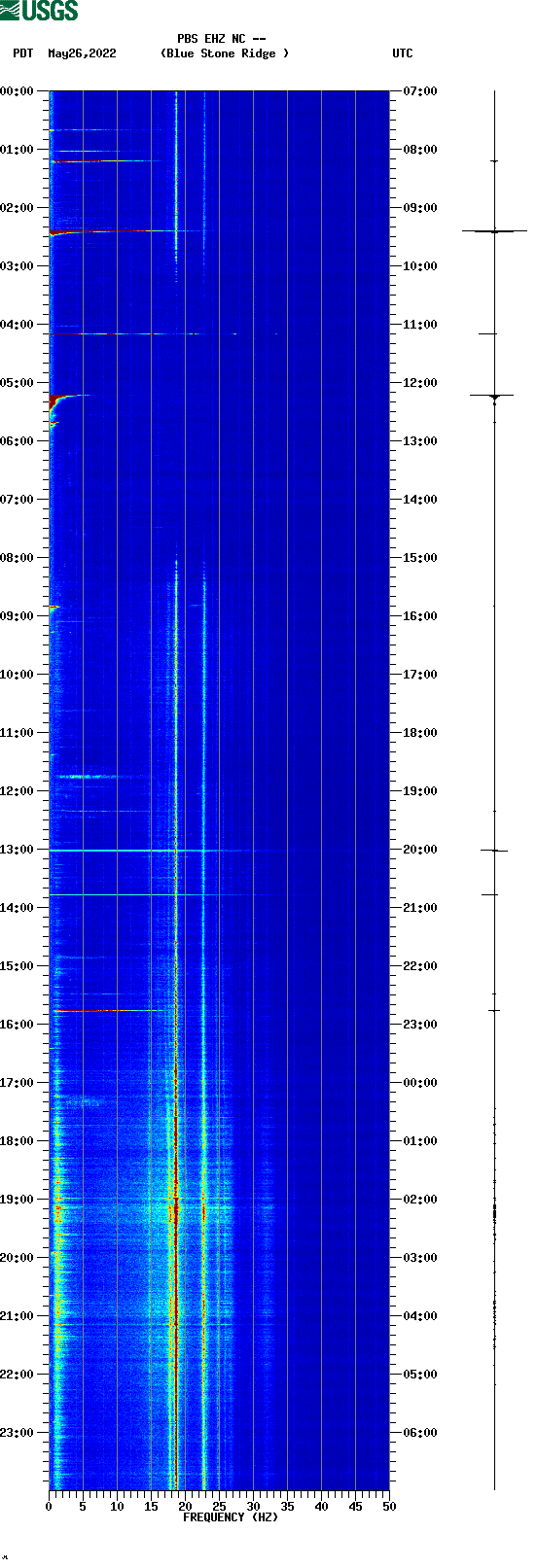Click frequency axis tick label '5'
537x1568 pixels.
pos(83,1507)
